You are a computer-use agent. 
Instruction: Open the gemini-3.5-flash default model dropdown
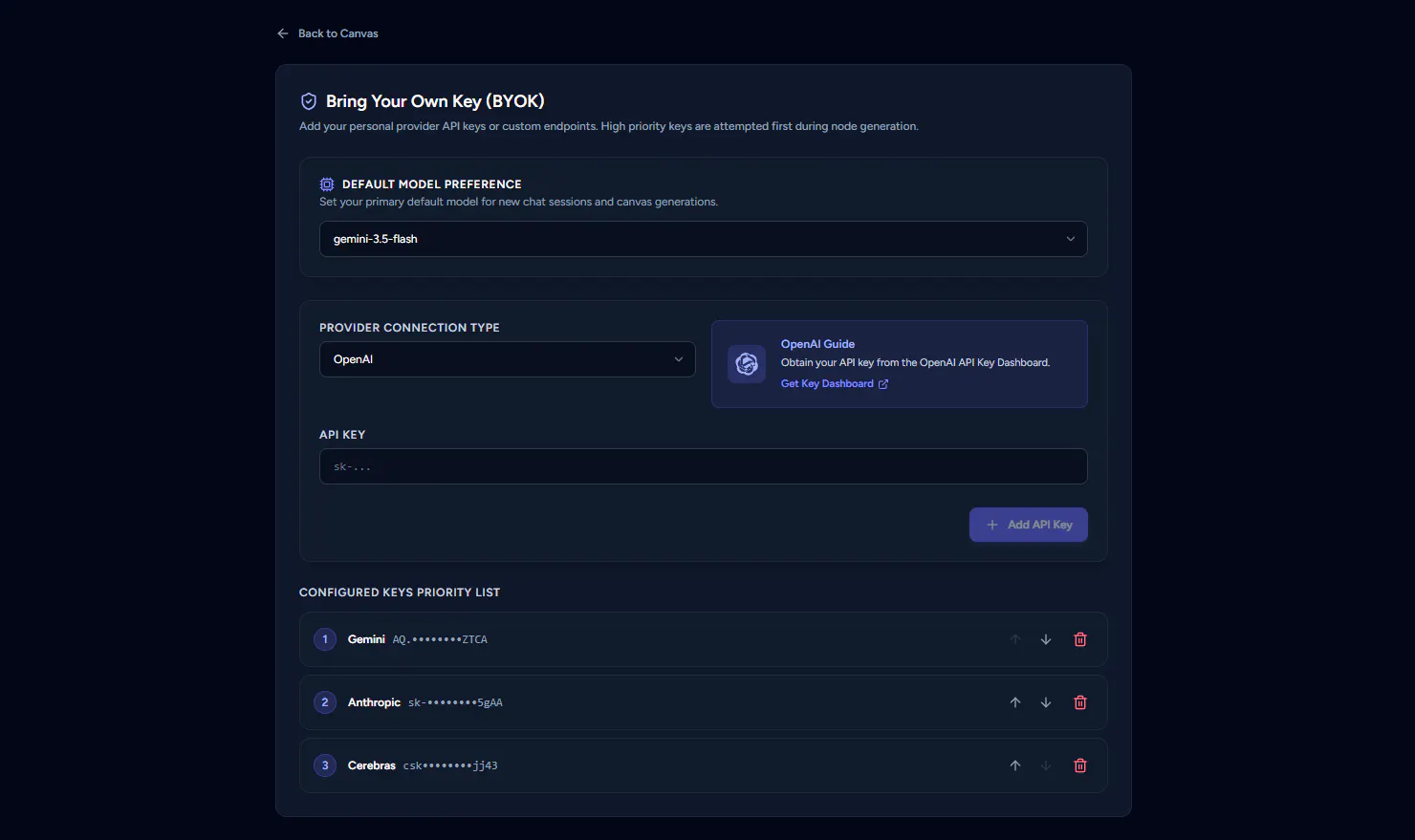704,239
